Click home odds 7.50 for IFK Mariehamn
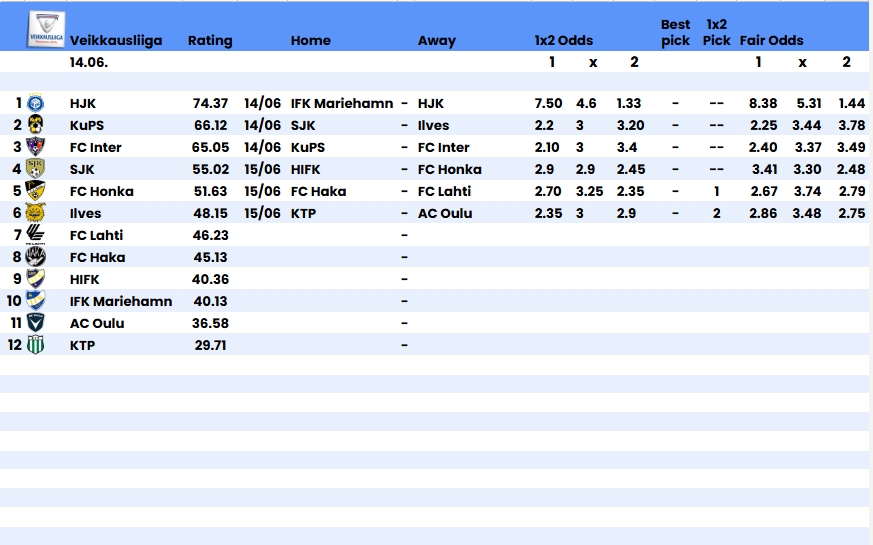Screen dimensions: 873x545 coord(548,104)
